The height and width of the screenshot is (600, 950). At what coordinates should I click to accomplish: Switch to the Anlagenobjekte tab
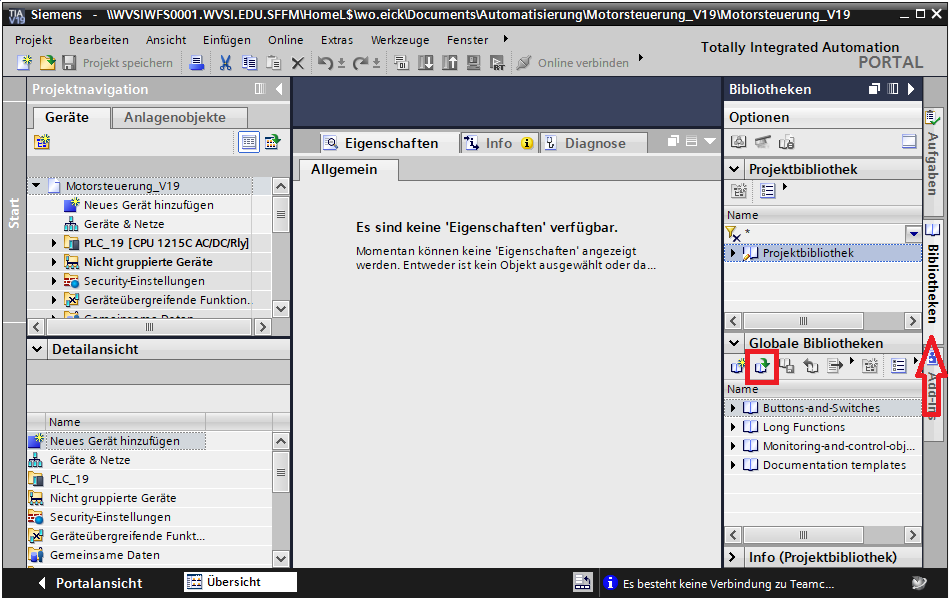[179, 118]
